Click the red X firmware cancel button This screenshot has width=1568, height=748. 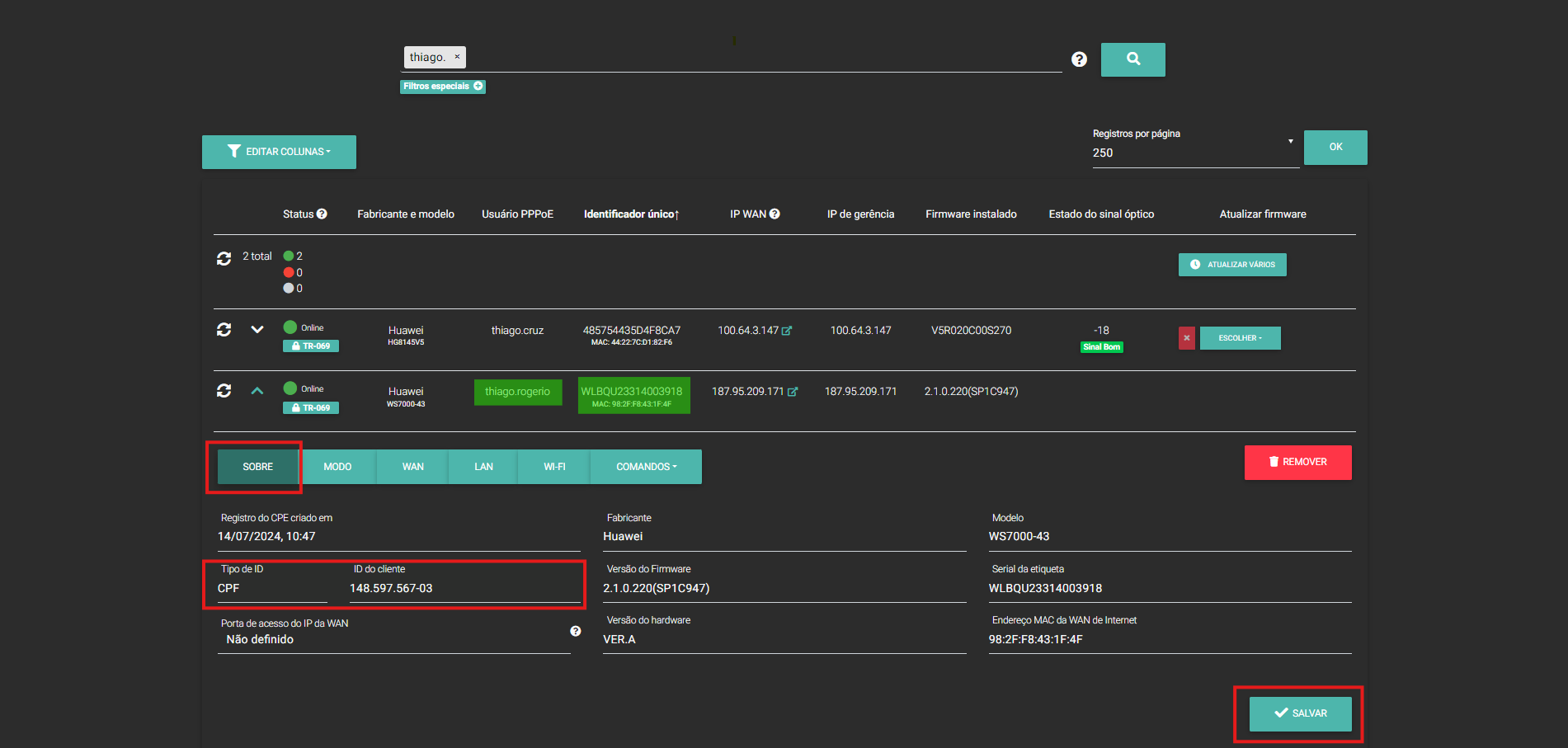1186,338
